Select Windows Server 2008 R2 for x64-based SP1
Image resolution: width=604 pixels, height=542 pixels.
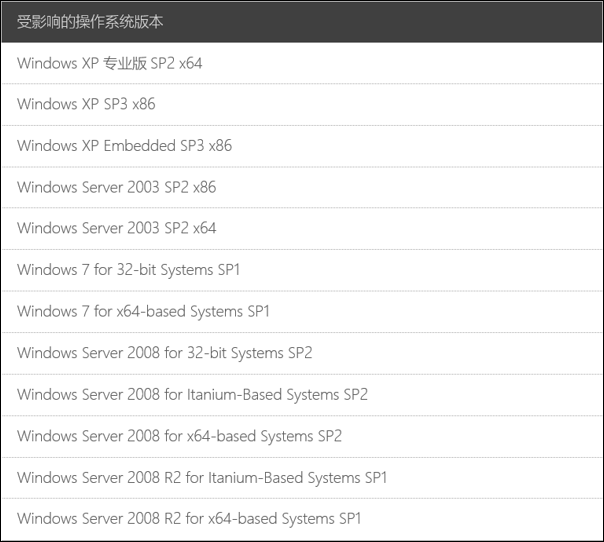302,519
